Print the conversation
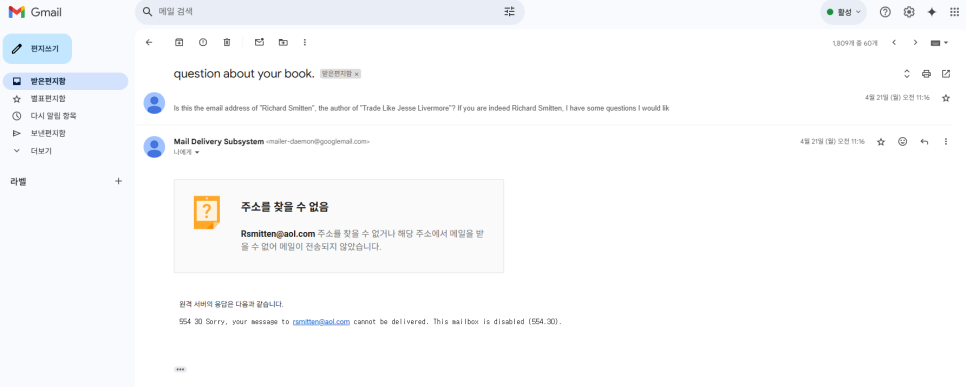 (x=926, y=74)
